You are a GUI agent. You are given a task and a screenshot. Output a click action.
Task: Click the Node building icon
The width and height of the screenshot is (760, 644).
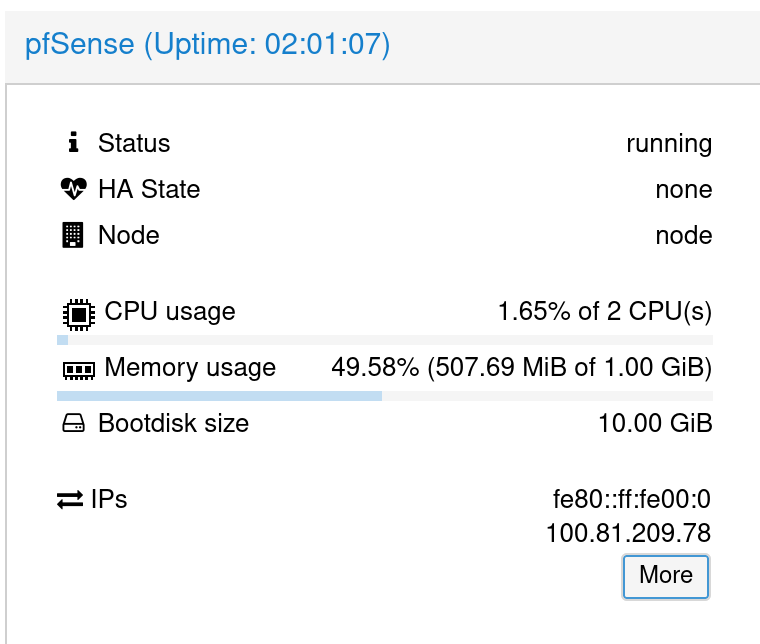[73, 236]
